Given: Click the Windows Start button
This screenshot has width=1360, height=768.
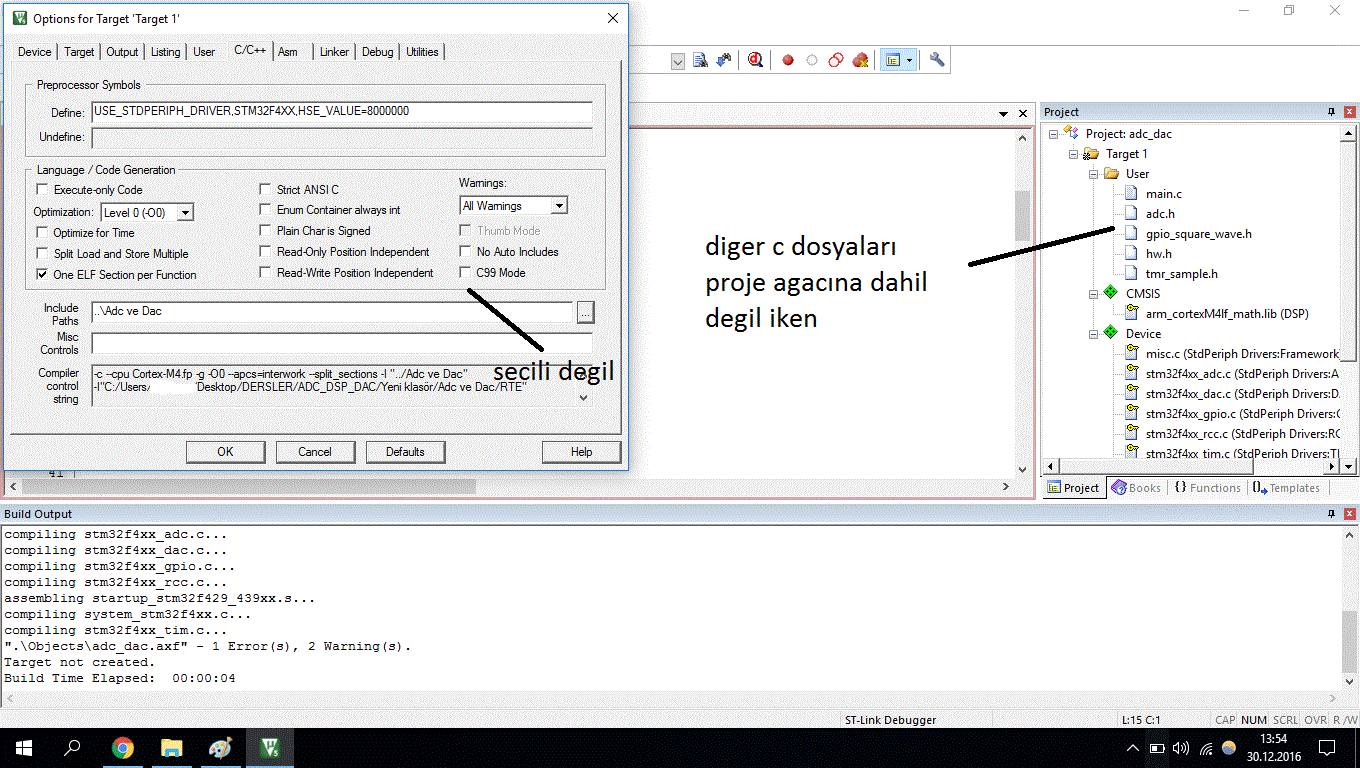Looking at the screenshot, I should (24, 748).
